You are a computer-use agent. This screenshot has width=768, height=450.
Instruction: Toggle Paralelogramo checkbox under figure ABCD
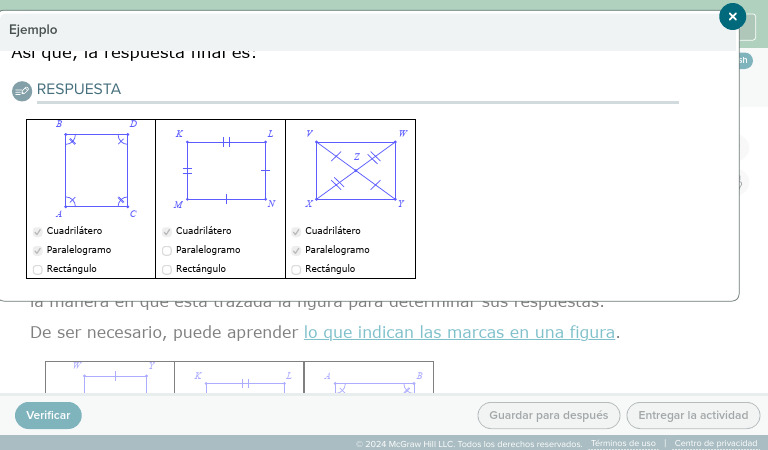[38, 251]
